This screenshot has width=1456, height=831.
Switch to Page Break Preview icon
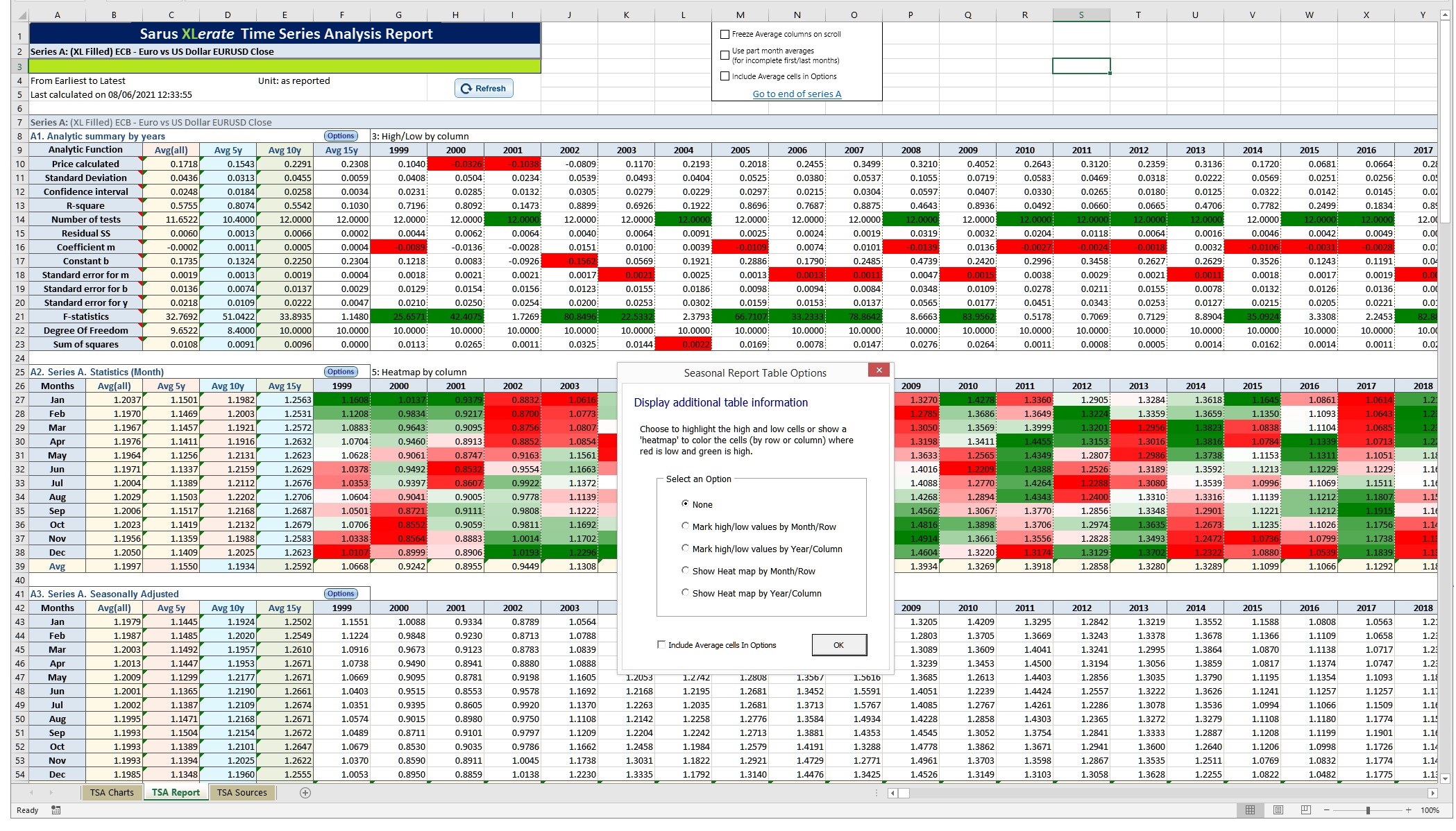pyautogui.click(x=1306, y=810)
